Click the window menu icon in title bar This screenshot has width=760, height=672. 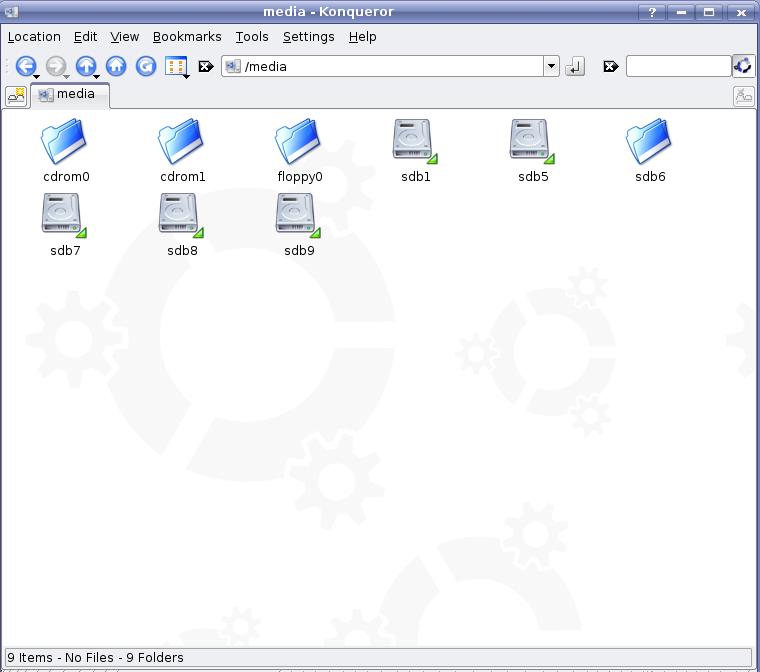coord(11,12)
